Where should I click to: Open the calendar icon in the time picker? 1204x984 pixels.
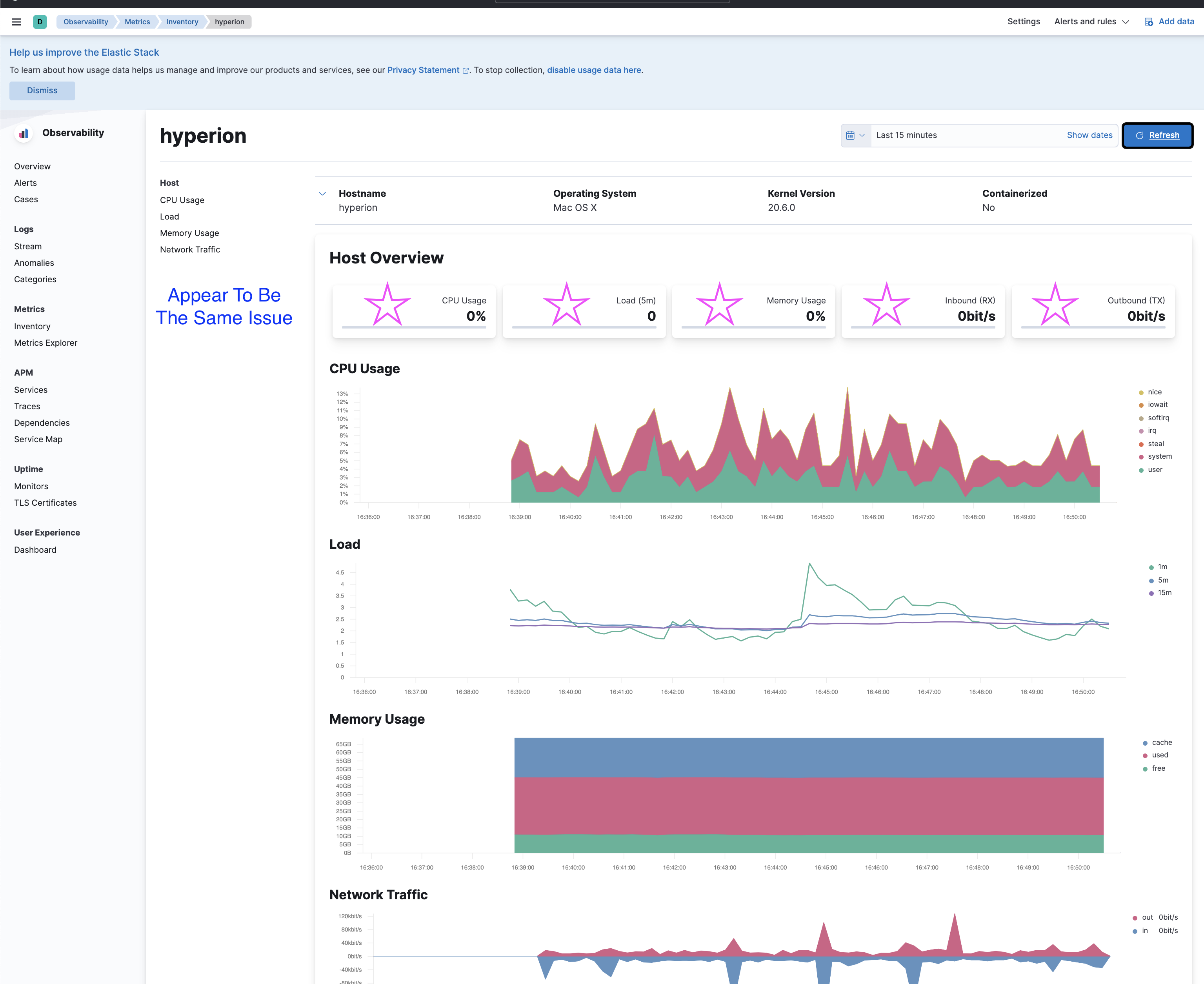coord(851,135)
